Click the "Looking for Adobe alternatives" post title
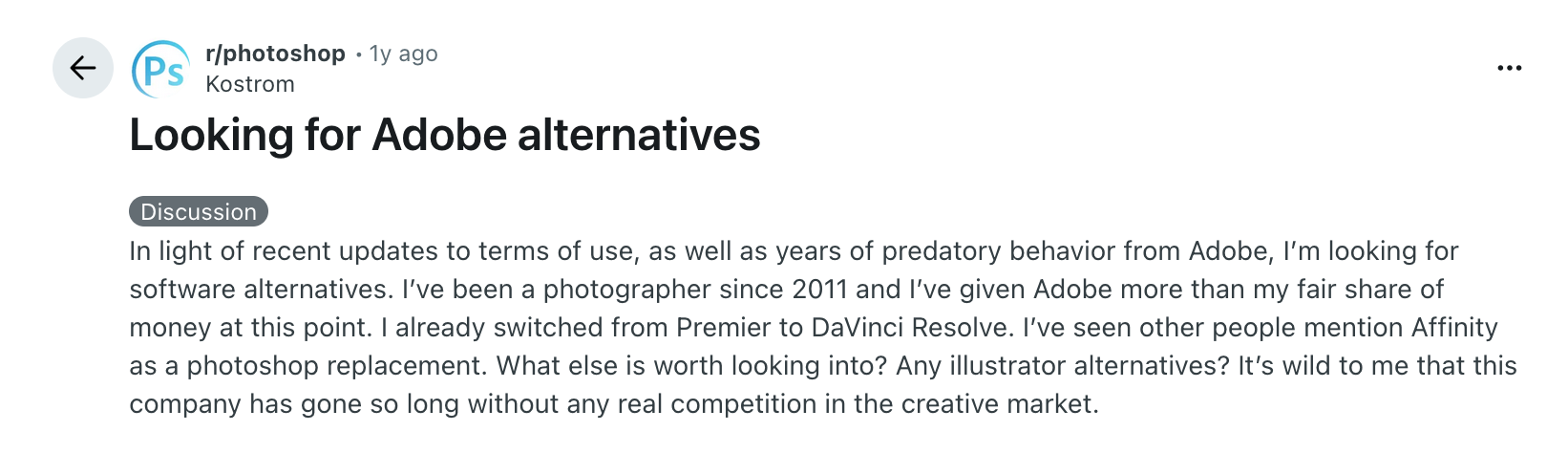The height and width of the screenshot is (453, 1568). [445, 135]
